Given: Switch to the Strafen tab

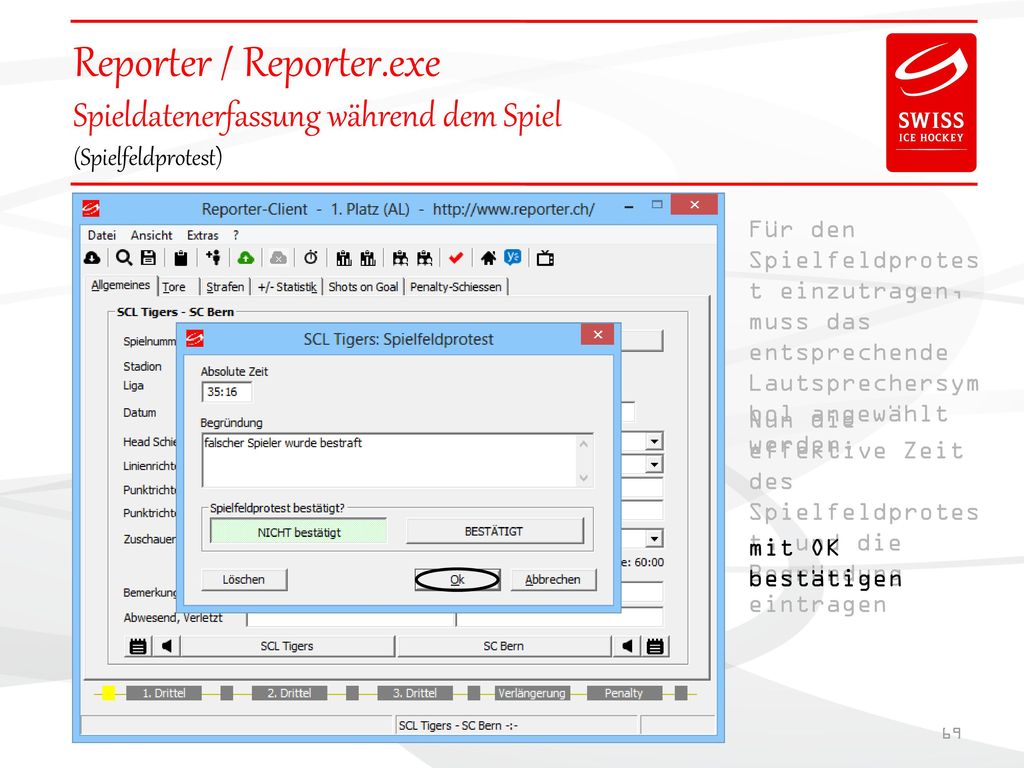Looking at the screenshot, I should pyautogui.click(x=225, y=287).
